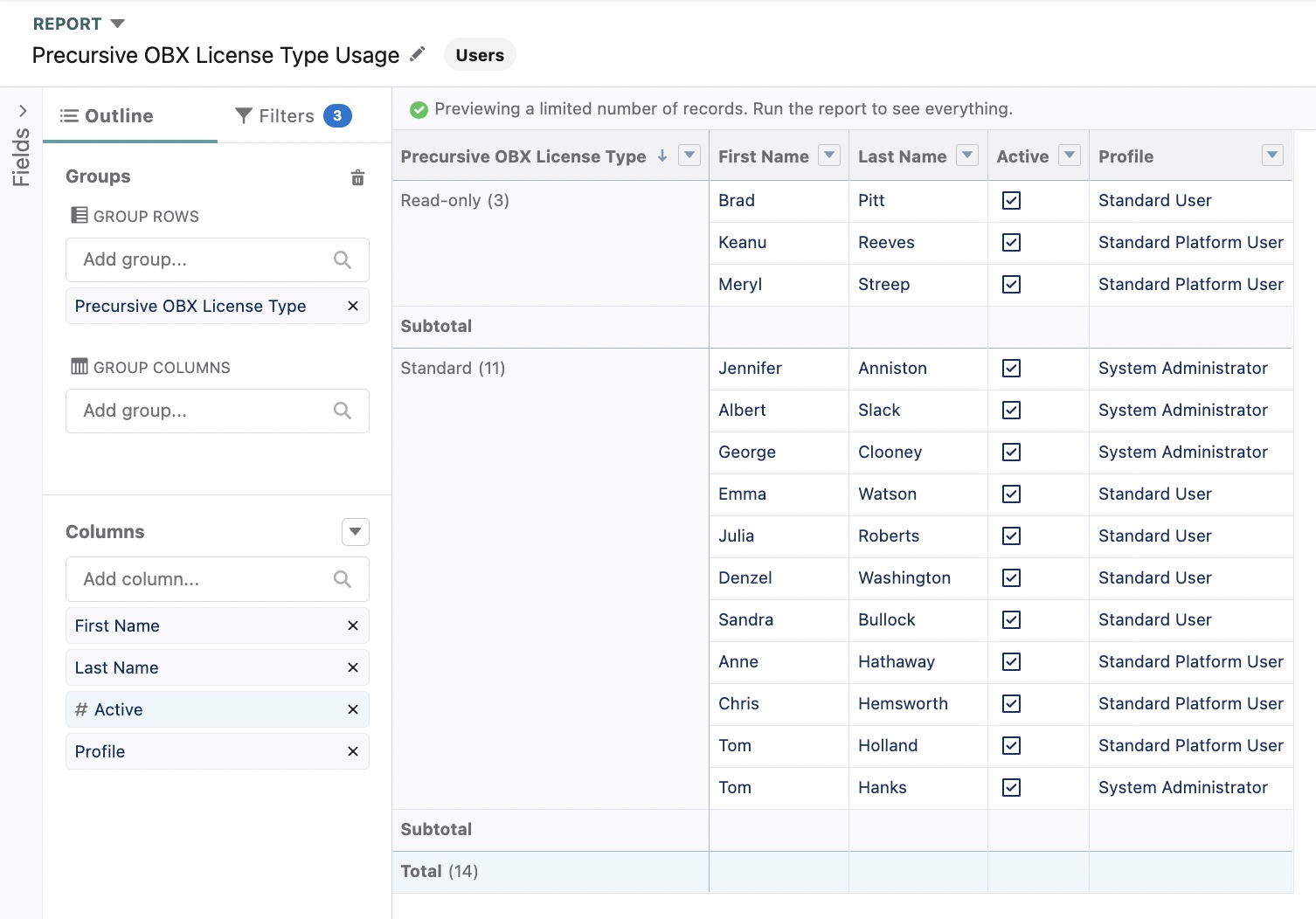Click Denzel first name cell
Viewport: 1316px width, 919px height.
coord(779,578)
